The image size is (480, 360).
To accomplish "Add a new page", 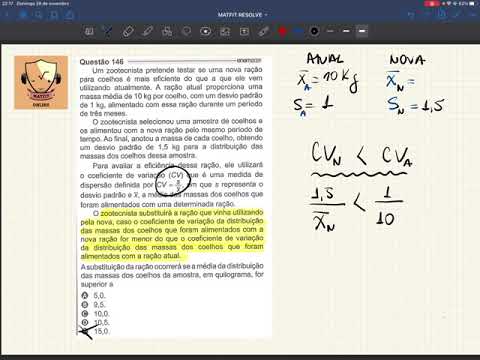I will (x=442, y=15).
